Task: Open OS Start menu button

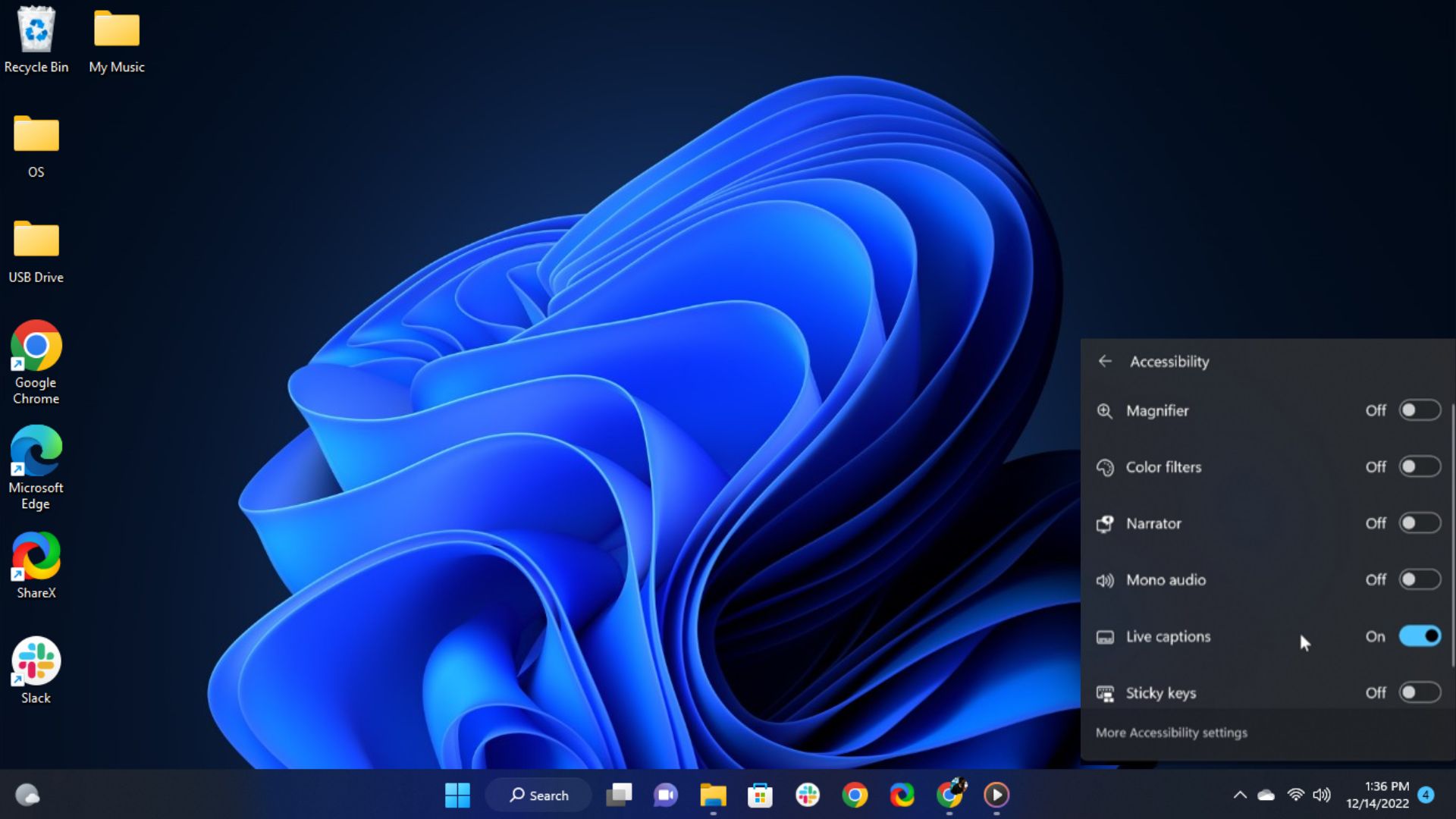Action: pyautogui.click(x=457, y=795)
